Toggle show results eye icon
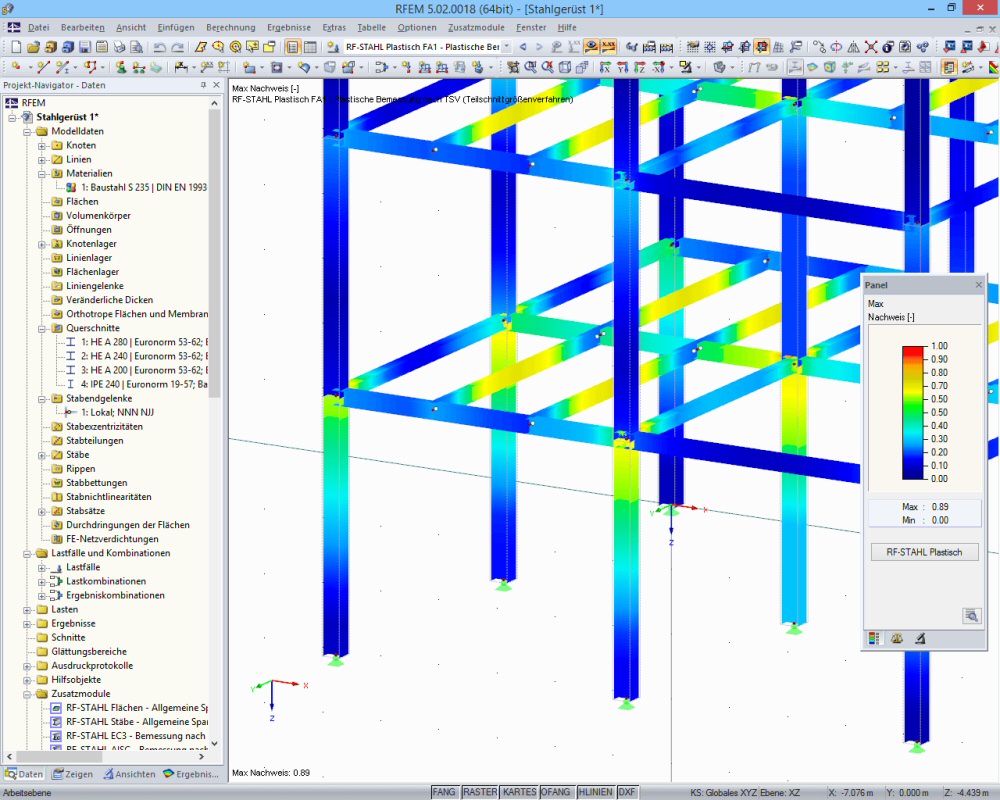Image resolution: width=1000 pixels, height=800 pixels. (591, 47)
